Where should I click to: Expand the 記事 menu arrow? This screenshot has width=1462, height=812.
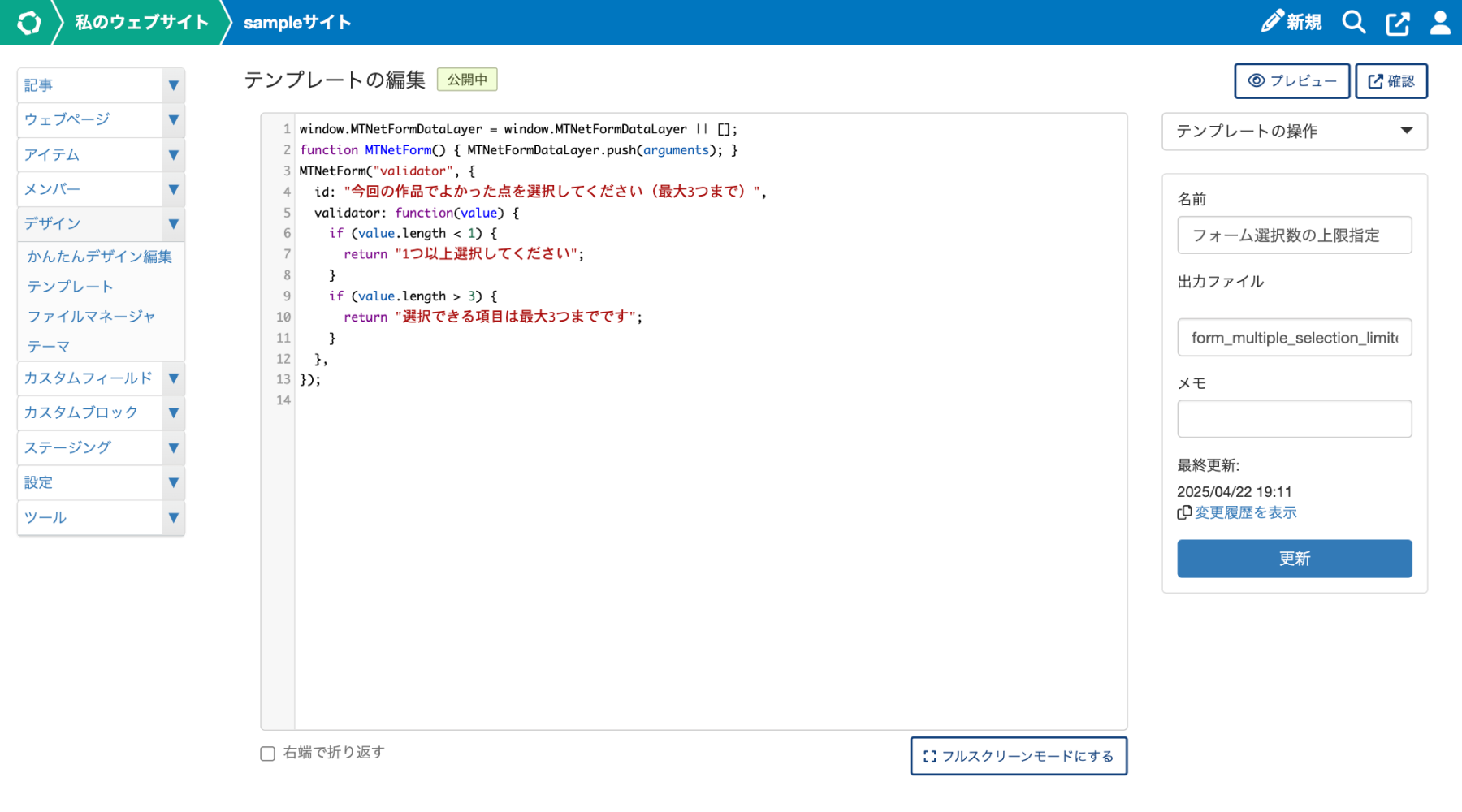pyautogui.click(x=172, y=84)
